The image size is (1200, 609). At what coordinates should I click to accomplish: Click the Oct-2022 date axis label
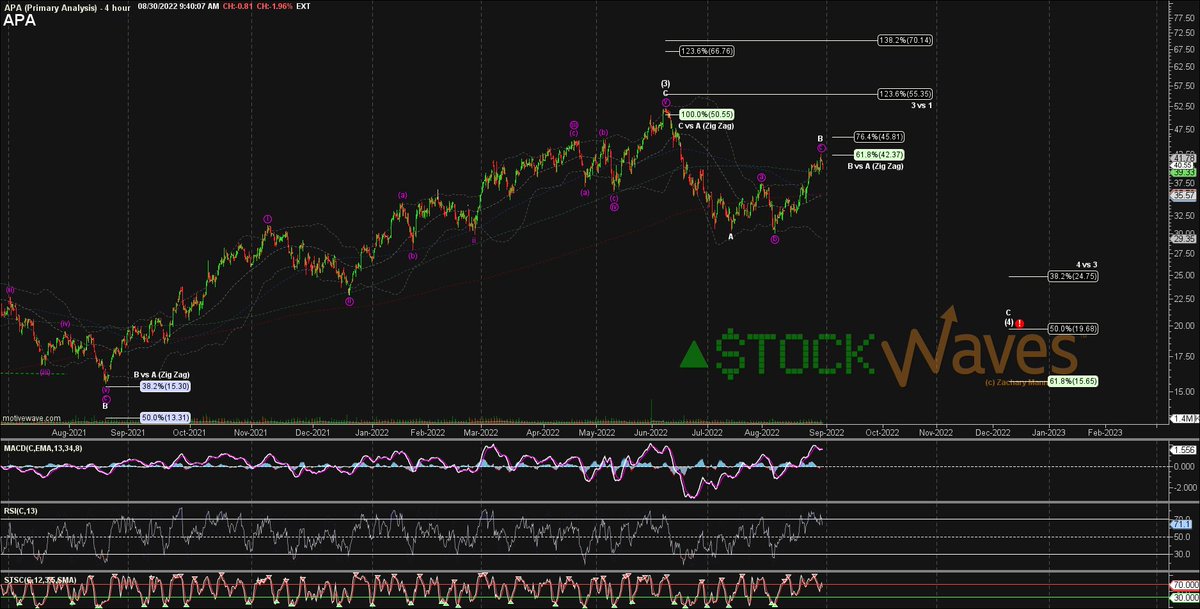pos(881,434)
